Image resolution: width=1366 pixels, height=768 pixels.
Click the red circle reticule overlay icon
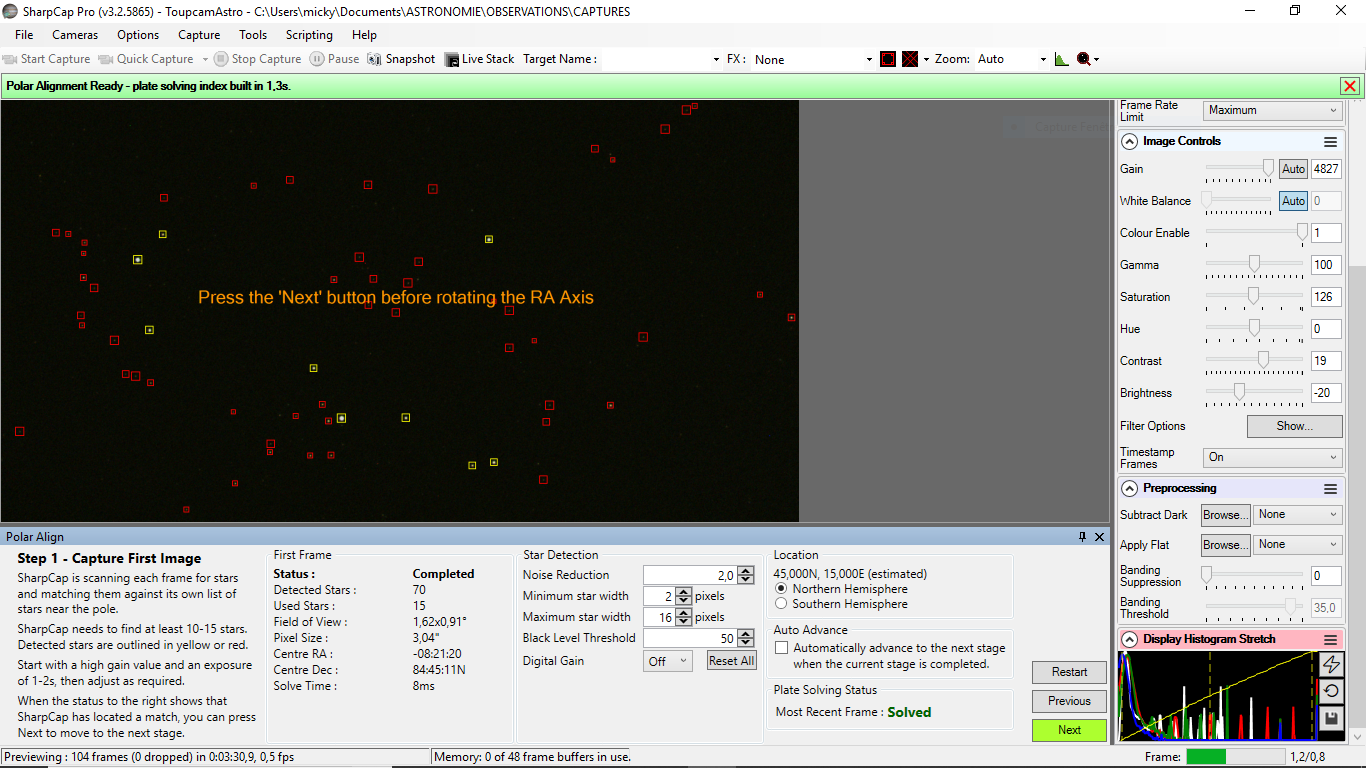888,59
